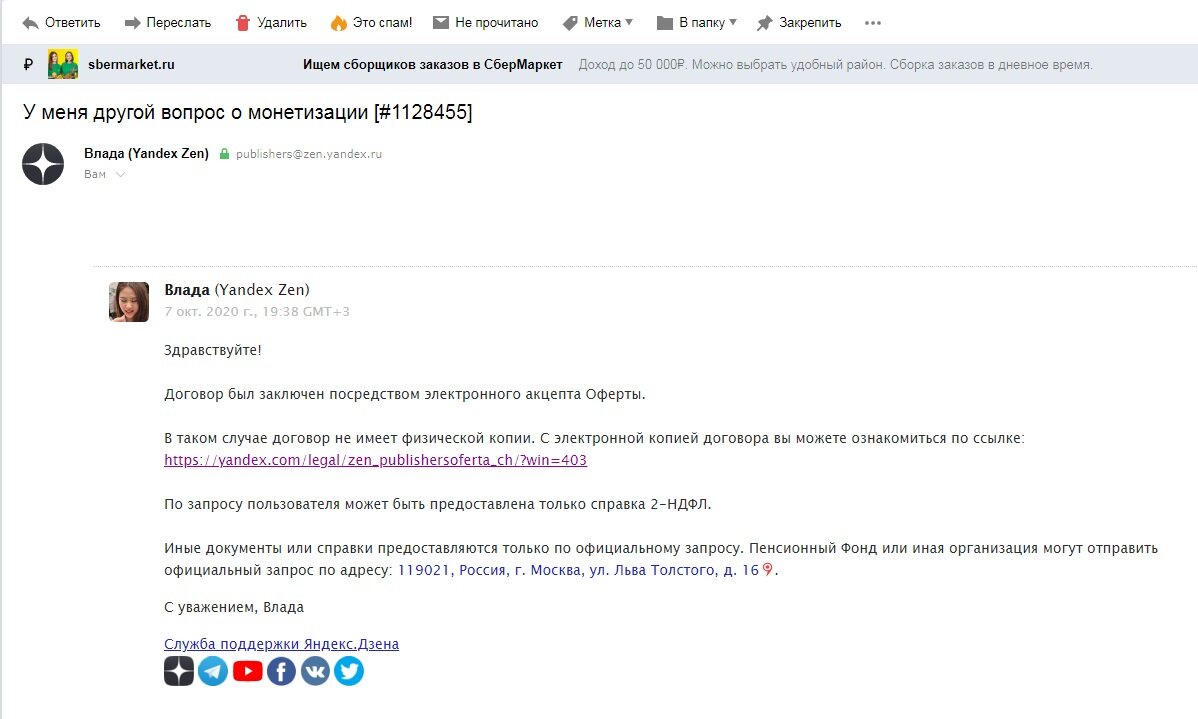The height and width of the screenshot is (719, 1198).
Task: Open the three-dot more actions menu
Action: pos(871,22)
